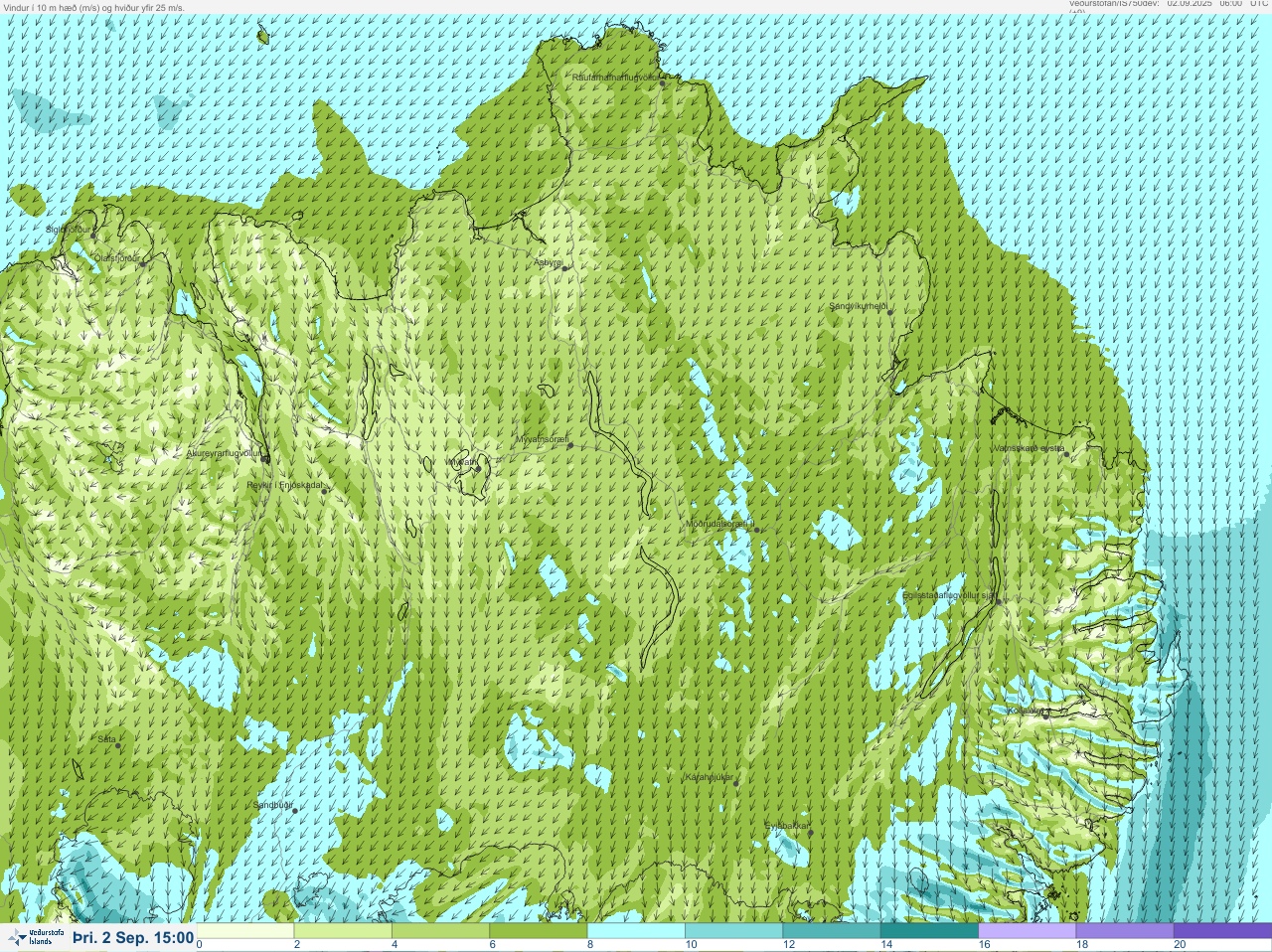Click the forecast time 'Þri. 2 Sep. 15:00'
The height and width of the screenshot is (952, 1272).
pos(133,937)
